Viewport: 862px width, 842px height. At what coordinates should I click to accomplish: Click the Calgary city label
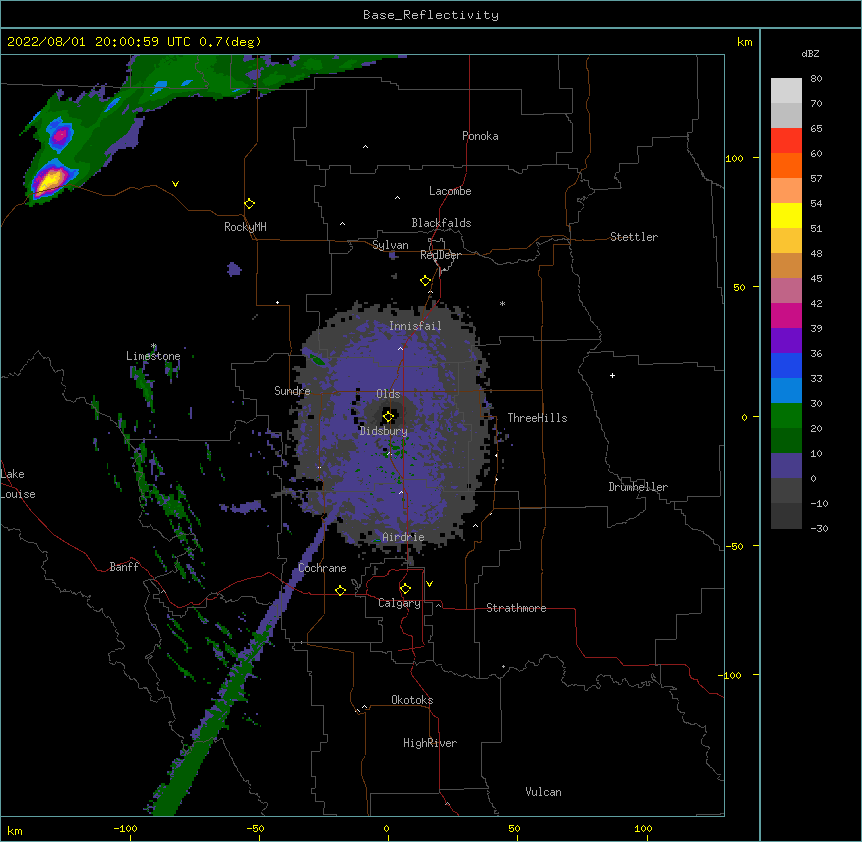click(x=399, y=603)
